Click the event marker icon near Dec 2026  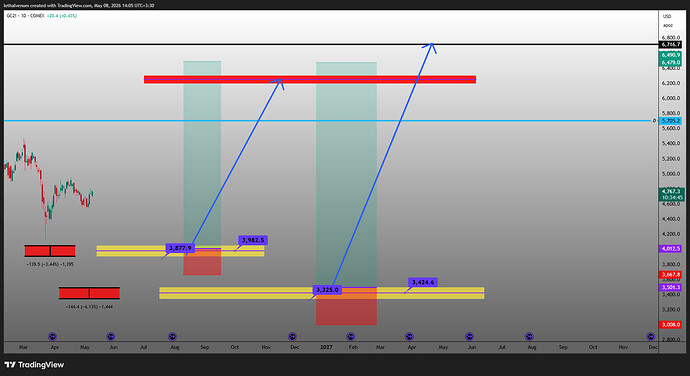pyautogui.click(x=292, y=337)
